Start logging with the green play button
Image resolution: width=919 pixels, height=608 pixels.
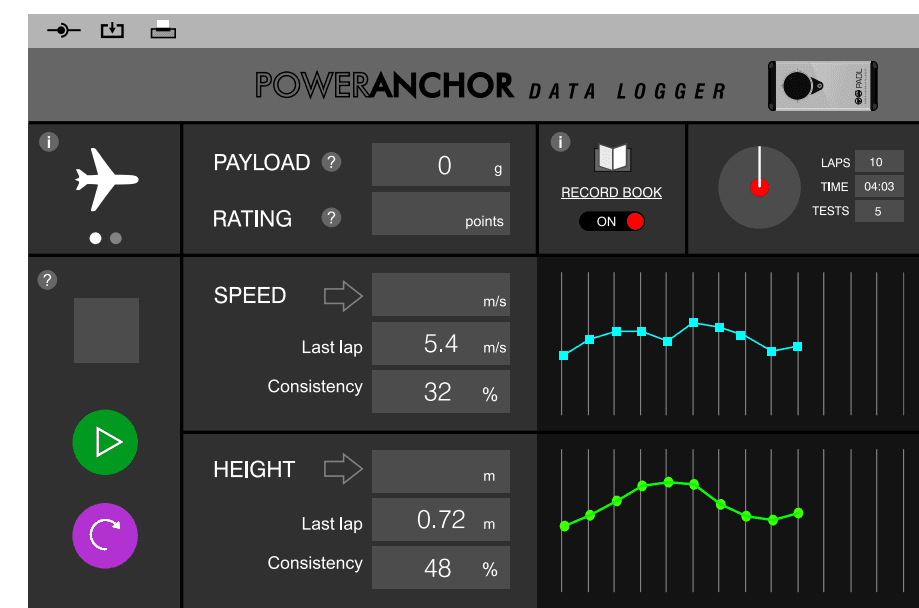tap(105, 442)
